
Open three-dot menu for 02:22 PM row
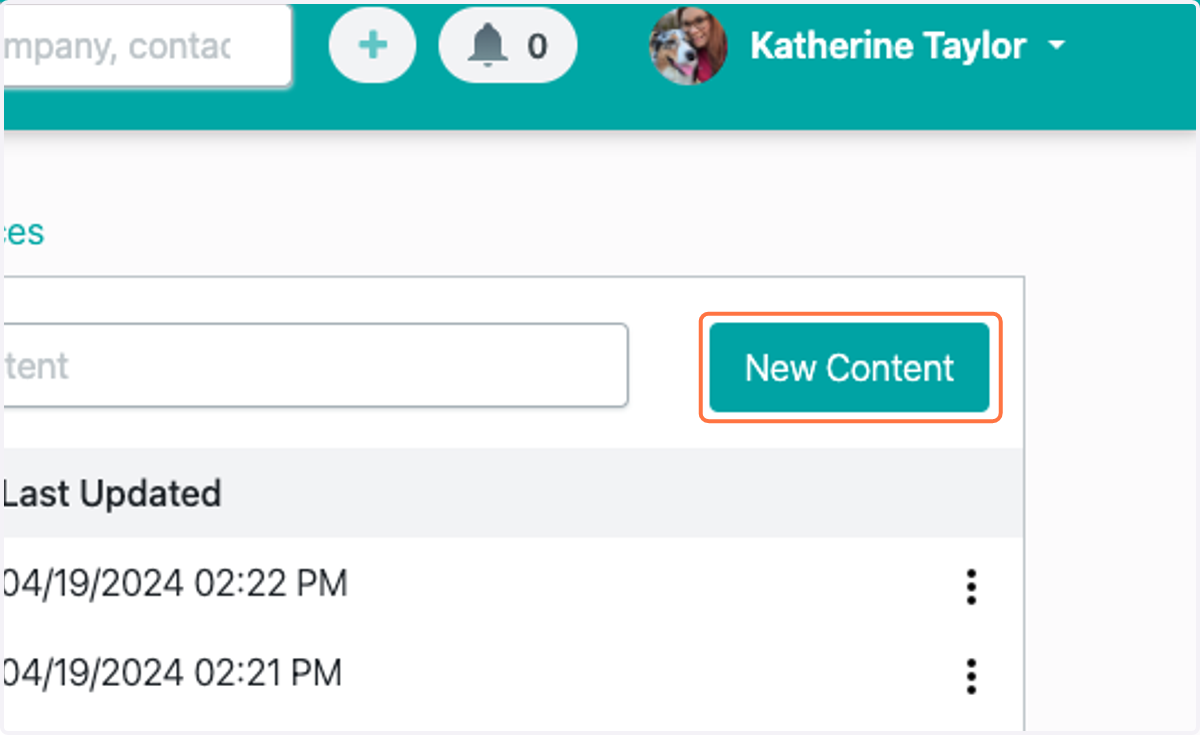click(x=971, y=586)
